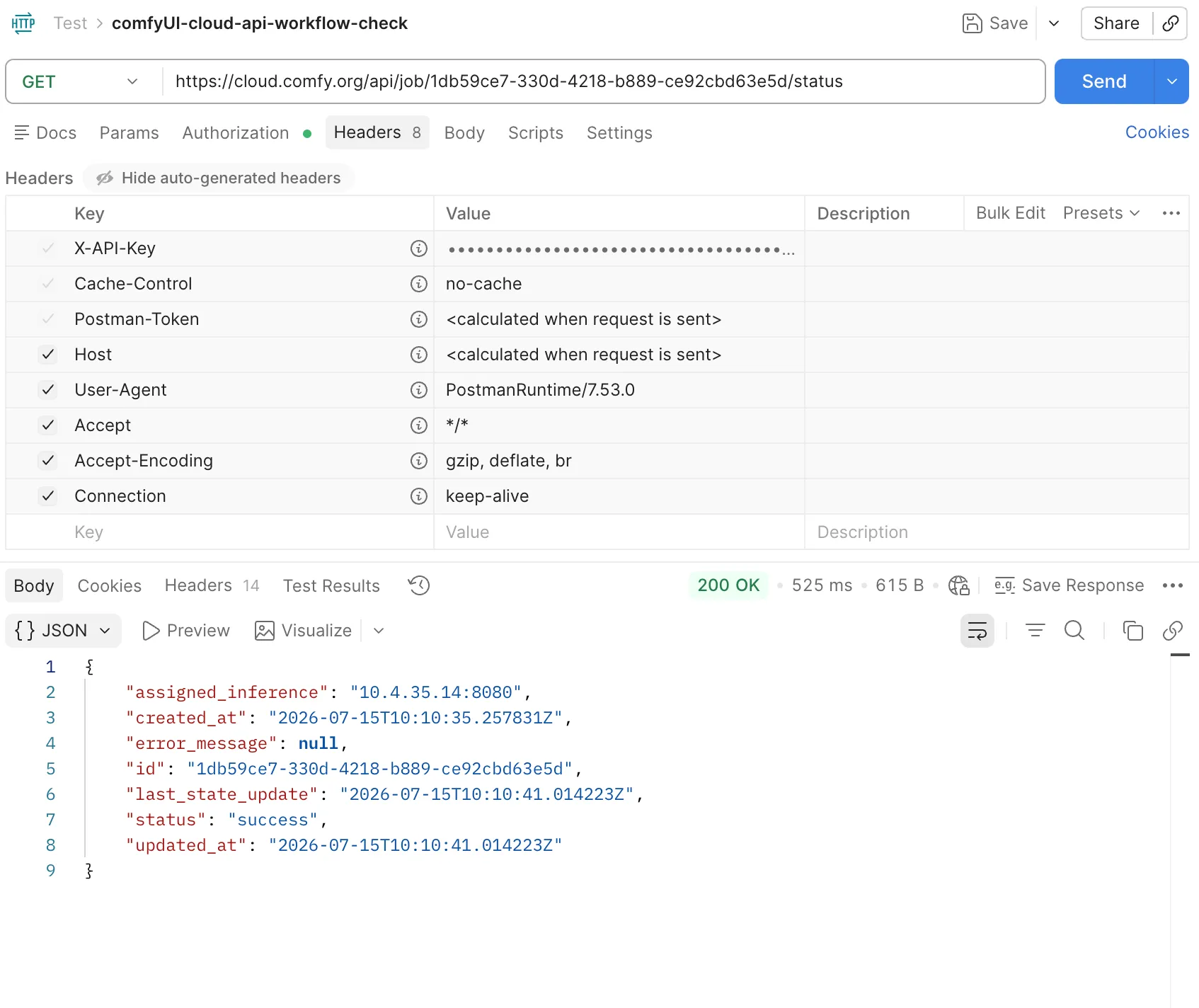
Task: Uncheck the Accept header
Action: (x=48, y=425)
